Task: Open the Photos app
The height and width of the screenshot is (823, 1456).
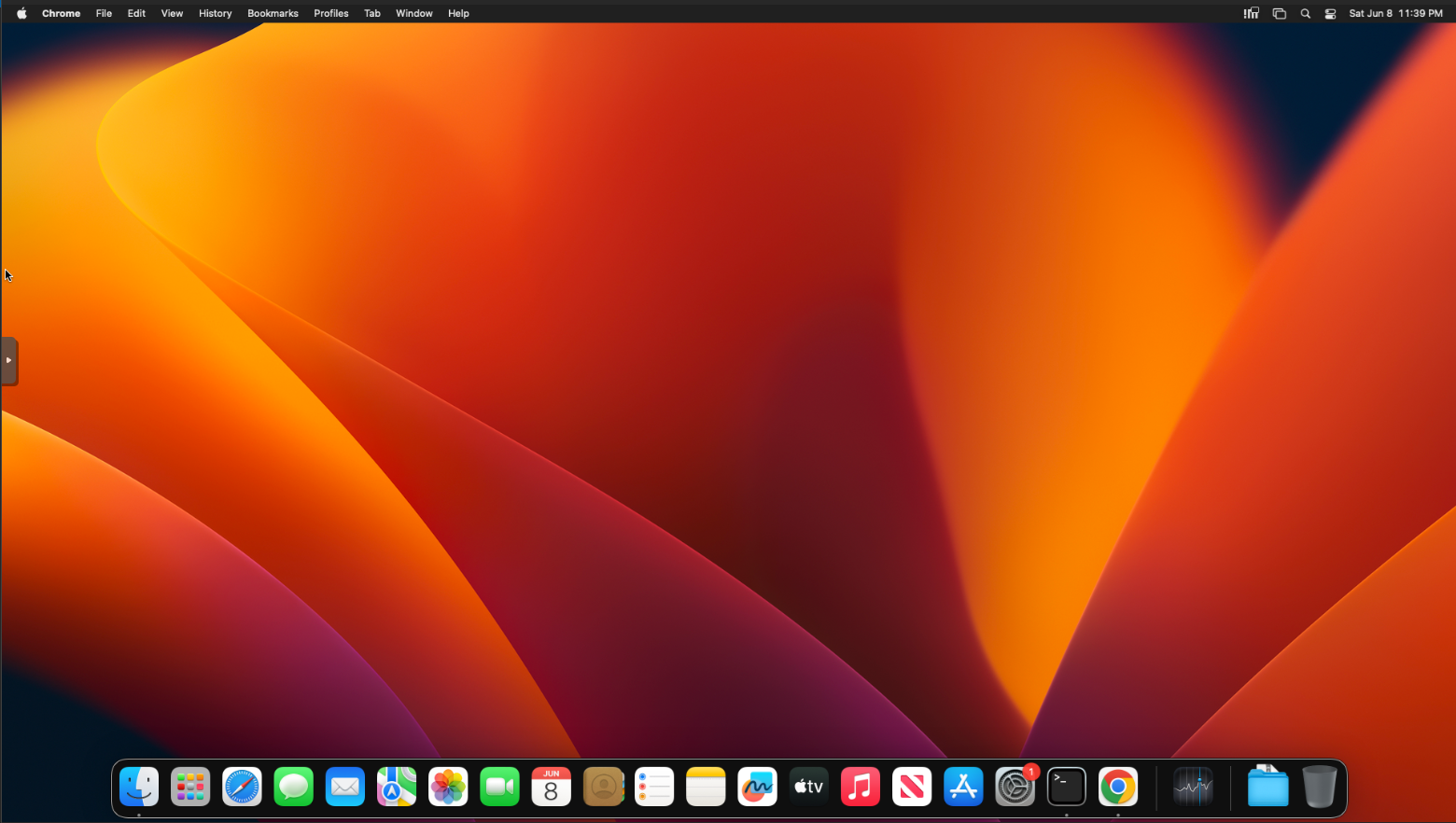Action: 448,787
